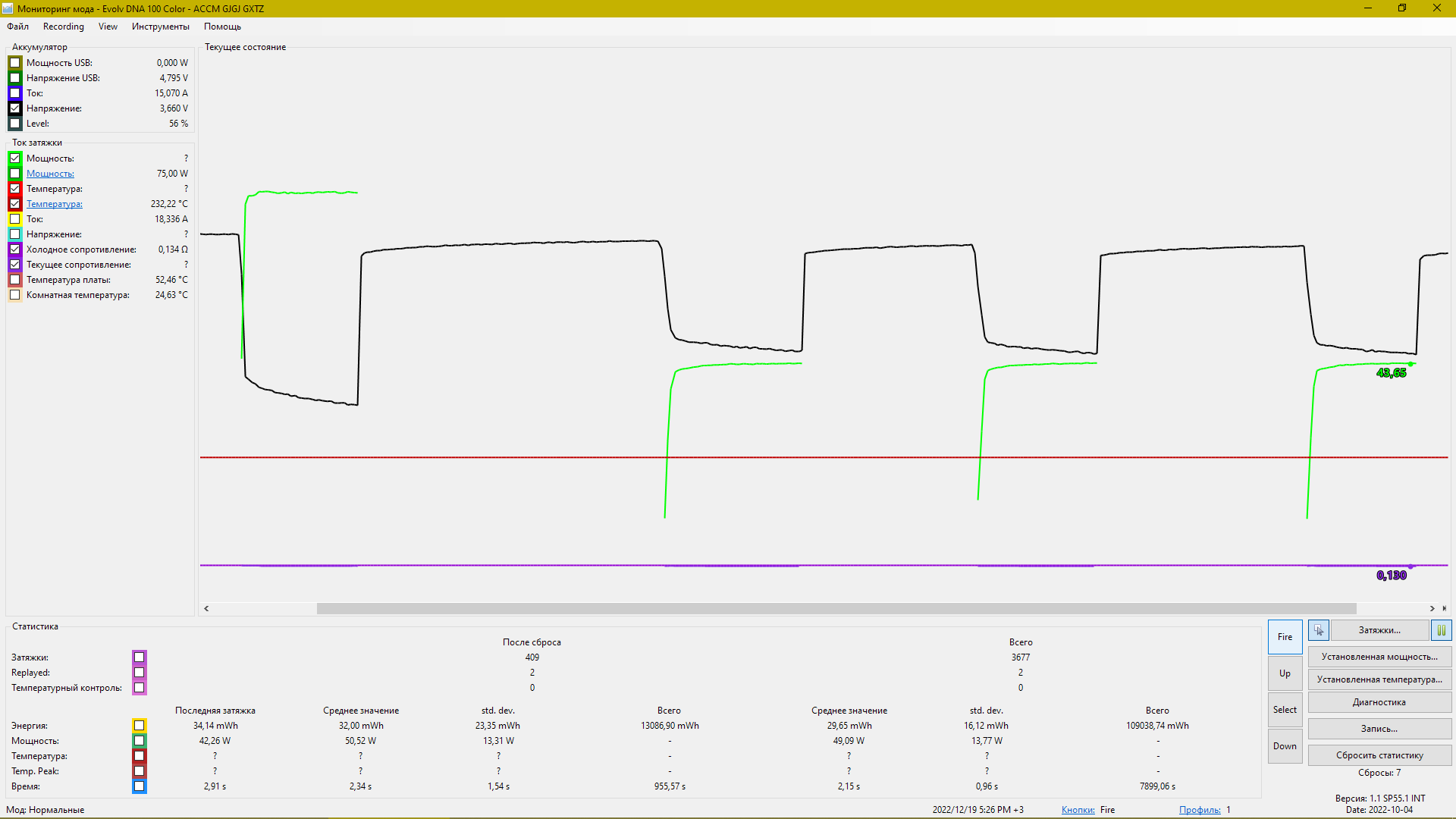The height and width of the screenshot is (819, 1456).
Task: Click the cursor selection mode icon
Action: click(1319, 630)
